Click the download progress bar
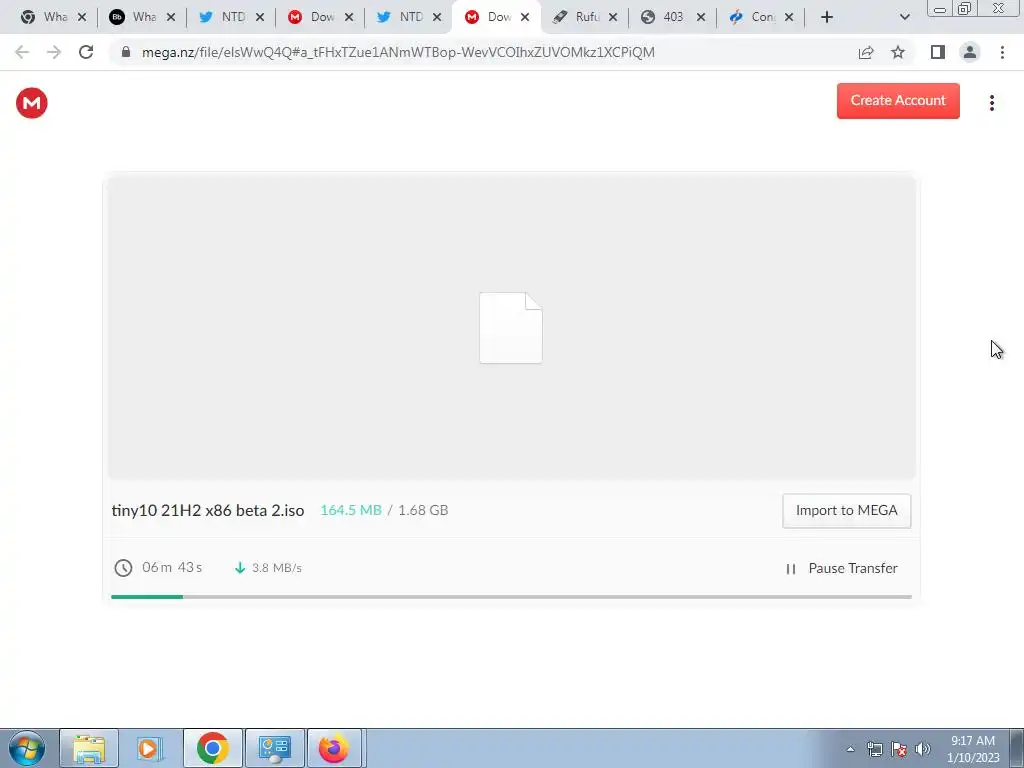Image resolution: width=1024 pixels, height=768 pixels. point(511,597)
